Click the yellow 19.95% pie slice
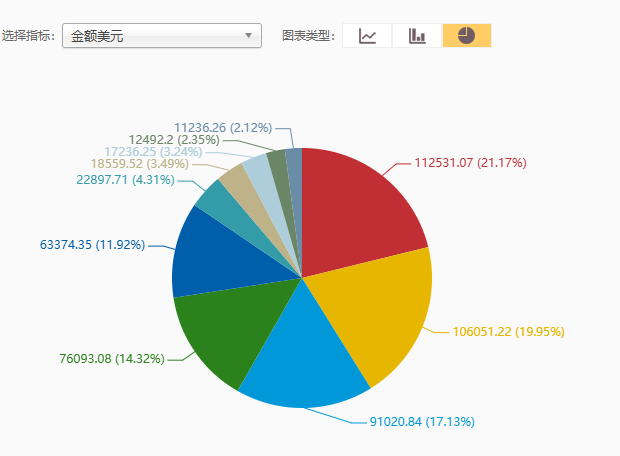The height and width of the screenshot is (456, 620). [x=375, y=310]
